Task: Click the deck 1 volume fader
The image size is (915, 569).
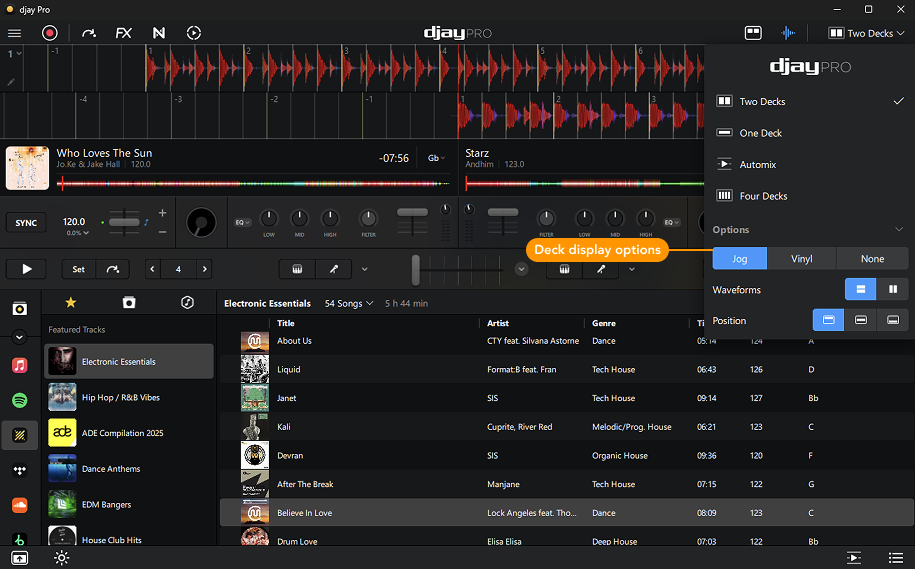Action: 413,212
